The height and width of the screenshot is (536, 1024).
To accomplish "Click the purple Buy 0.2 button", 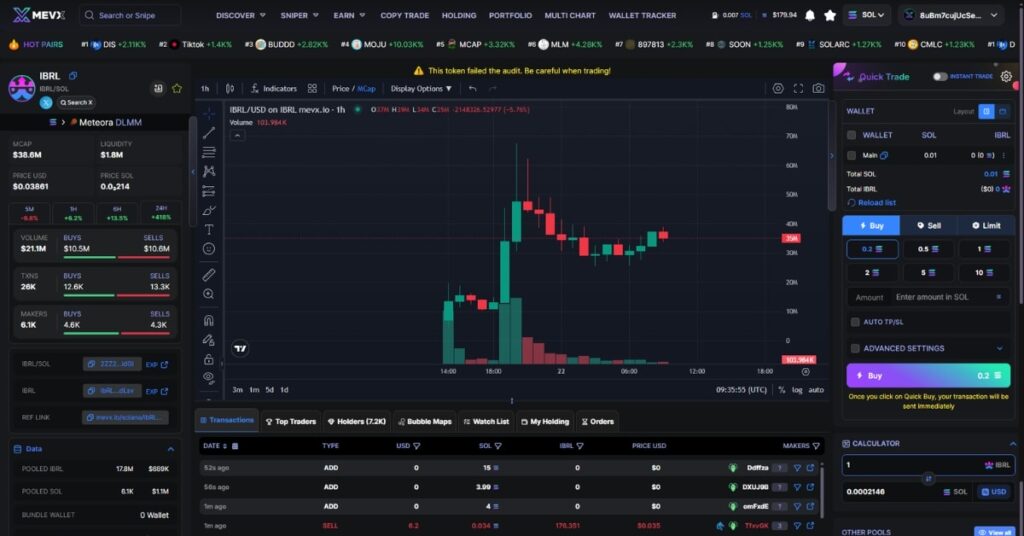I will pyautogui.click(x=928, y=375).
